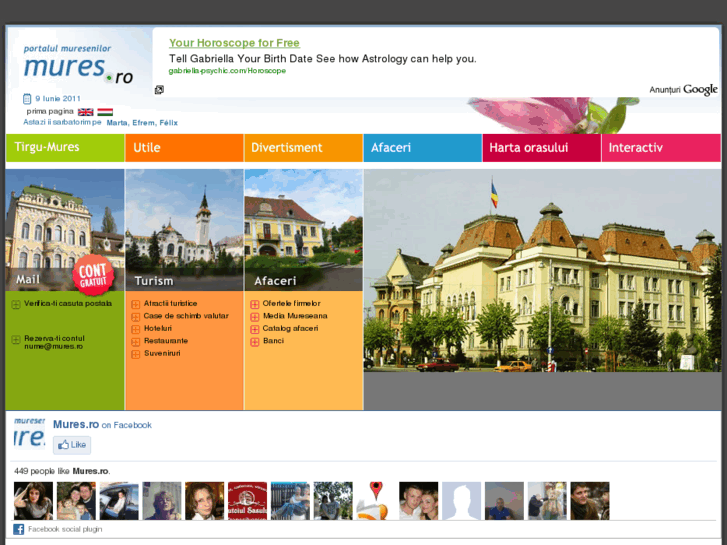Click the plus icon next to Hoteluri
This screenshot has height=545, width=727.
tap(135, 329)
